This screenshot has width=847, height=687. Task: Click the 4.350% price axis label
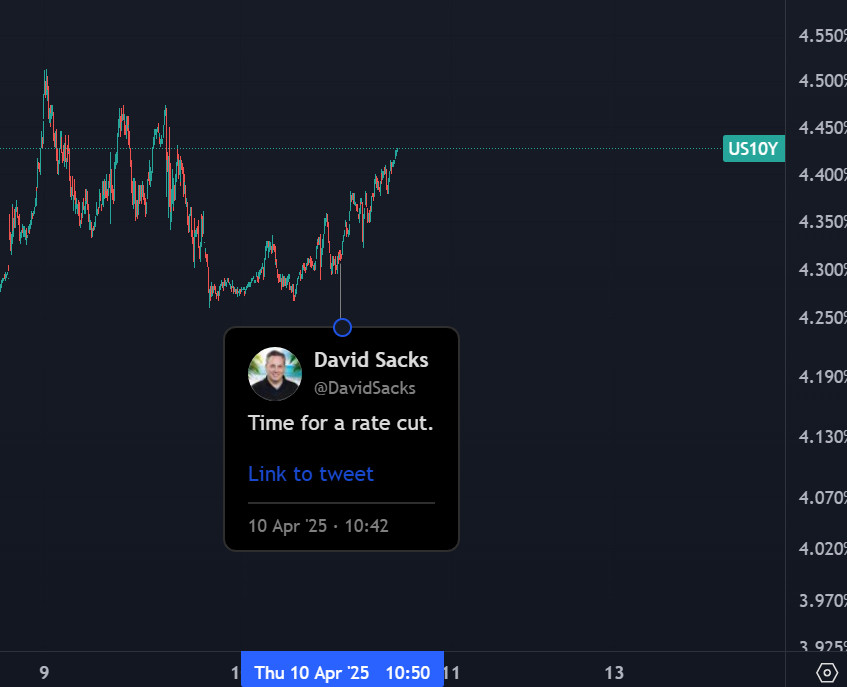[823, 222]
